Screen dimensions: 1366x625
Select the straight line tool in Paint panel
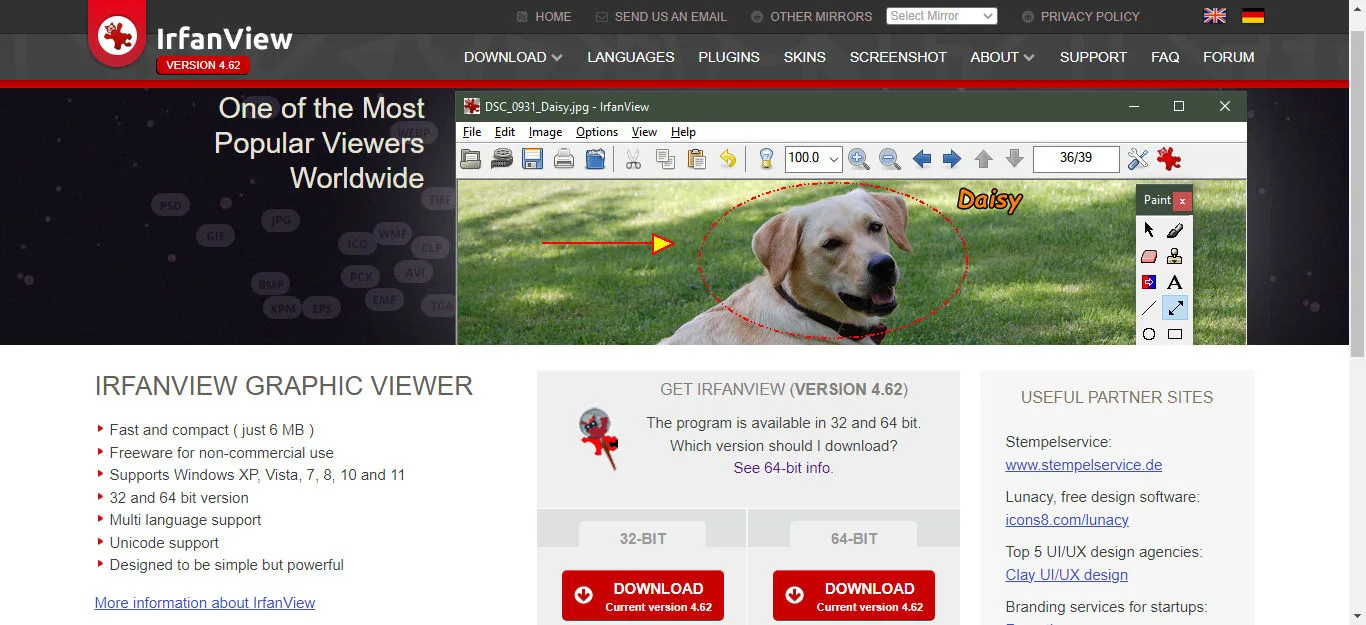(x=1149, y=308)
